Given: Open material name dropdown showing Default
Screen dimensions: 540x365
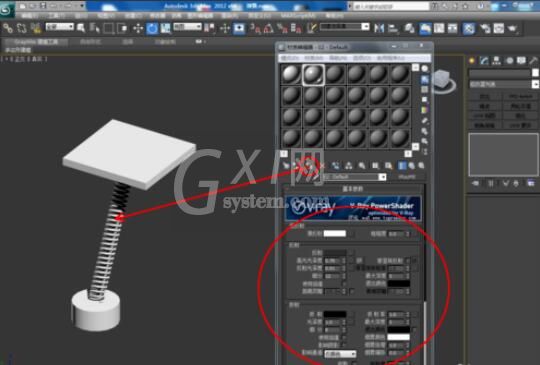Looking at the screenshot, I should pyautogui.click(x=354, y=177).
